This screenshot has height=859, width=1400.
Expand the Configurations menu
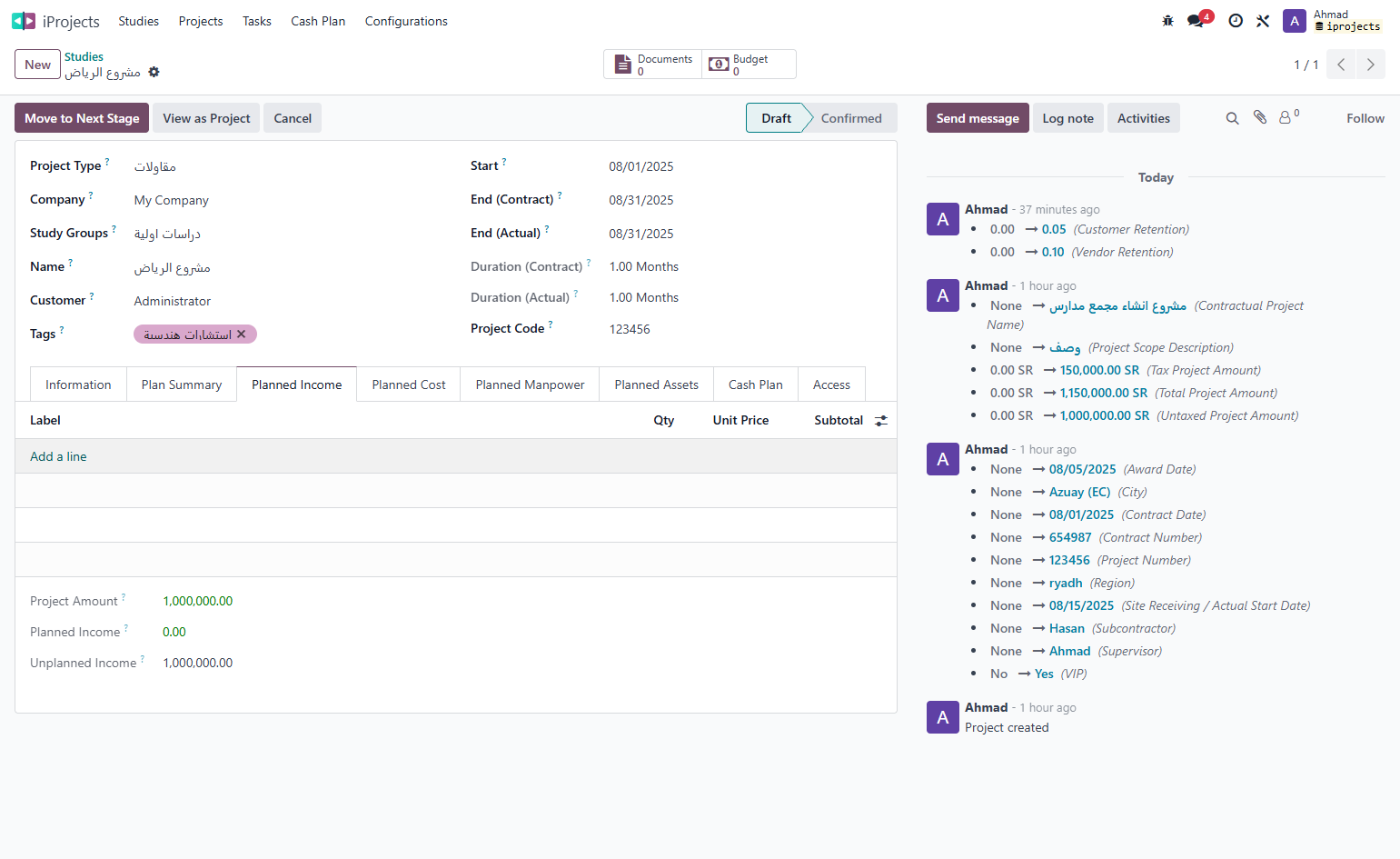(406, 21)
